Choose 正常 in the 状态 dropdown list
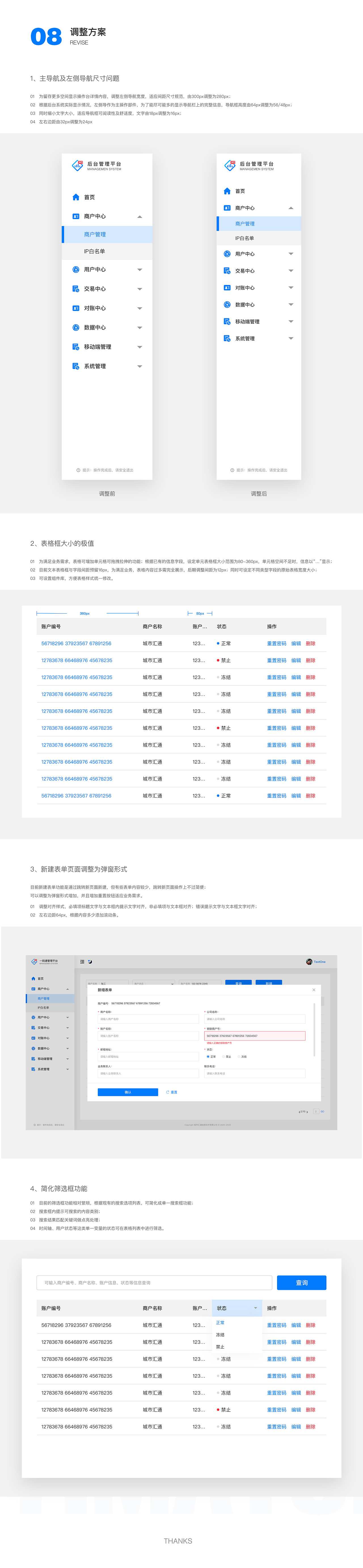363x1568 pixels. point(220,1323)
